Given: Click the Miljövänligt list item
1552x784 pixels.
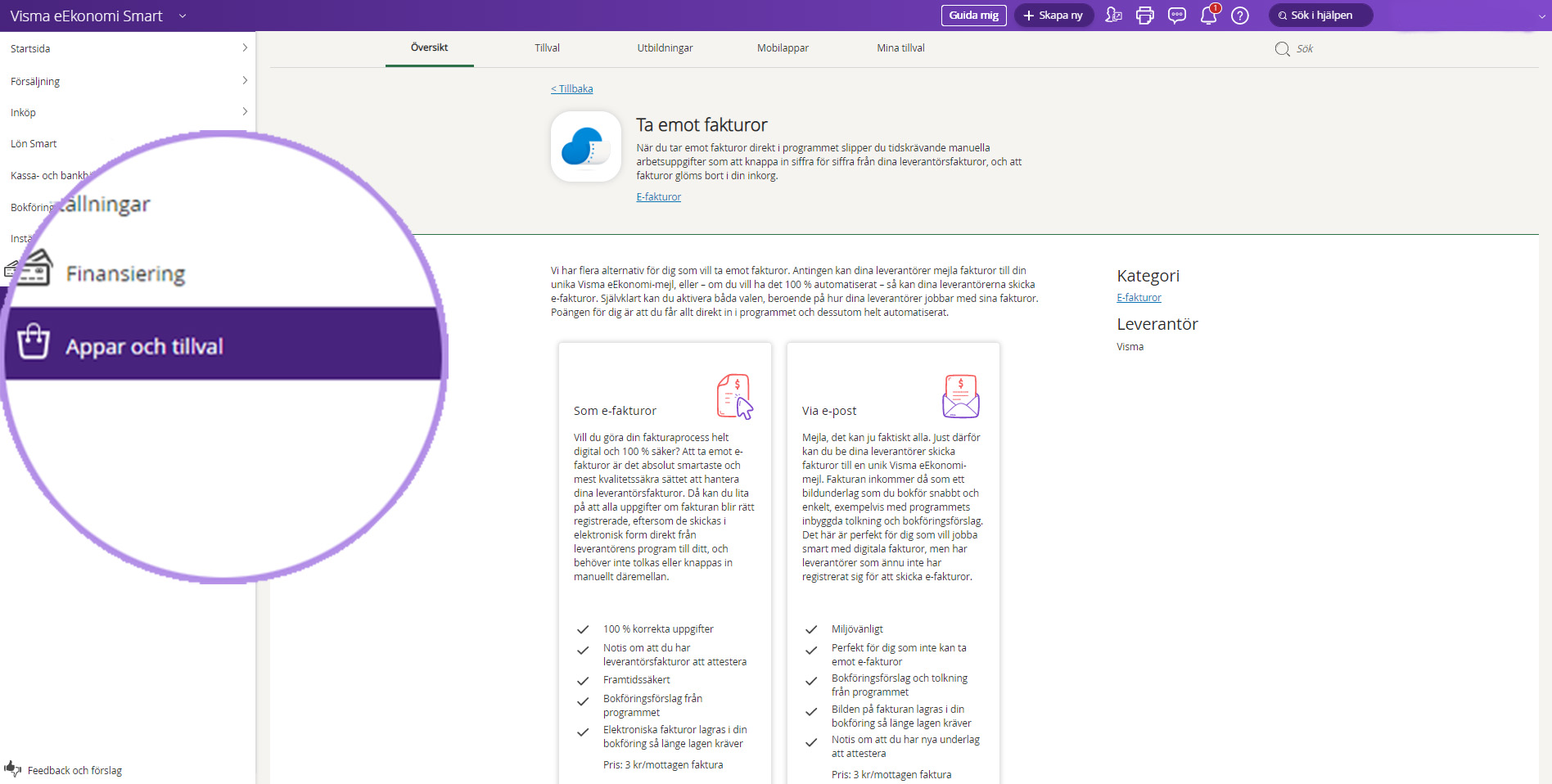Looking at the screenshot, I should tap(857, 629).
